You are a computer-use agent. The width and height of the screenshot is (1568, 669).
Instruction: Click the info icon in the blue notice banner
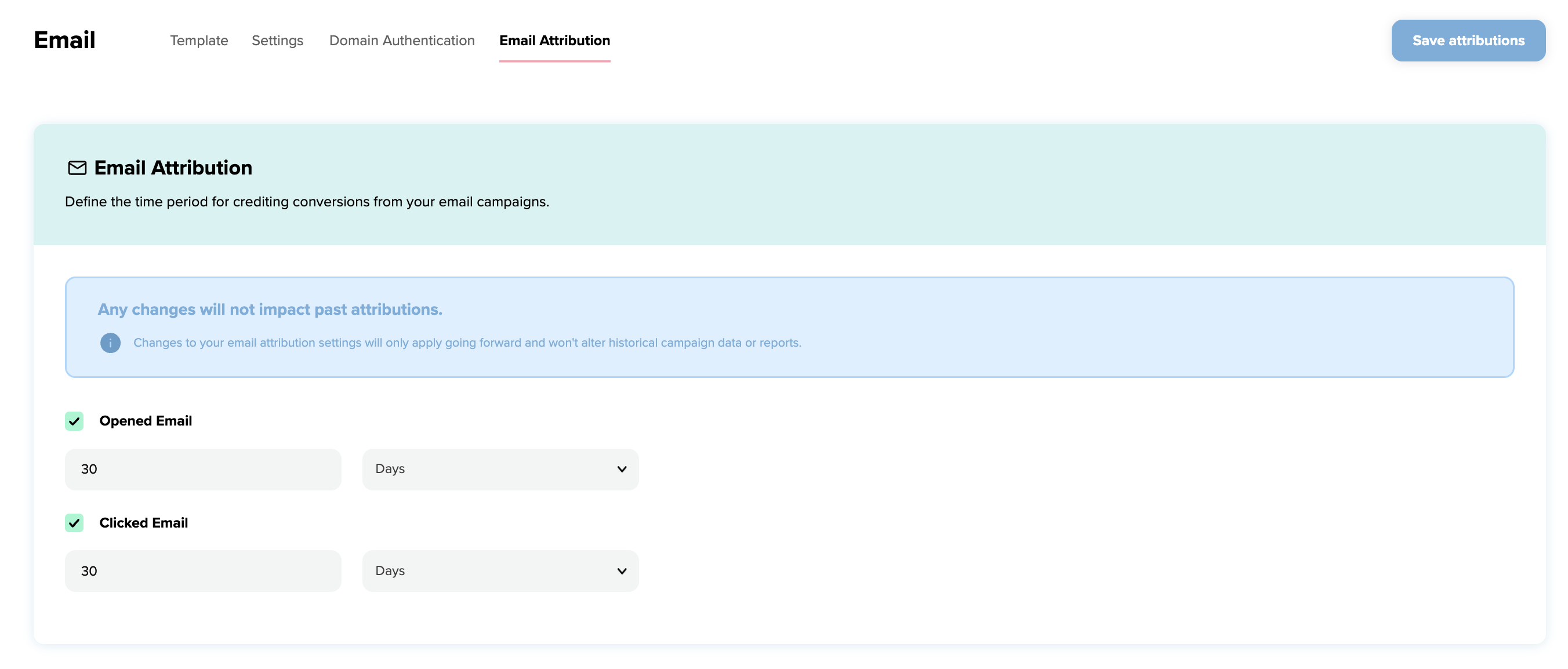[x=110, y=343]
